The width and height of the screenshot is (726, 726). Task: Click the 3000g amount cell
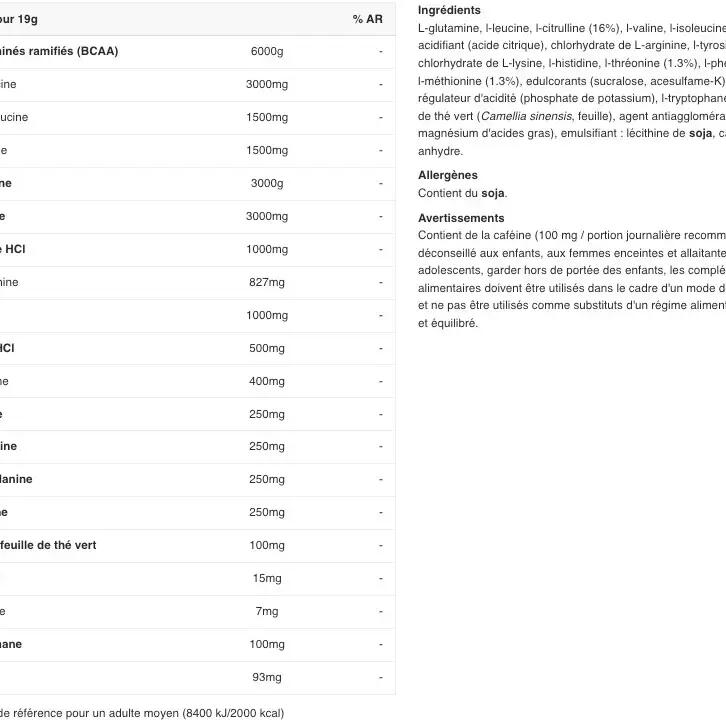click(267, 183)
